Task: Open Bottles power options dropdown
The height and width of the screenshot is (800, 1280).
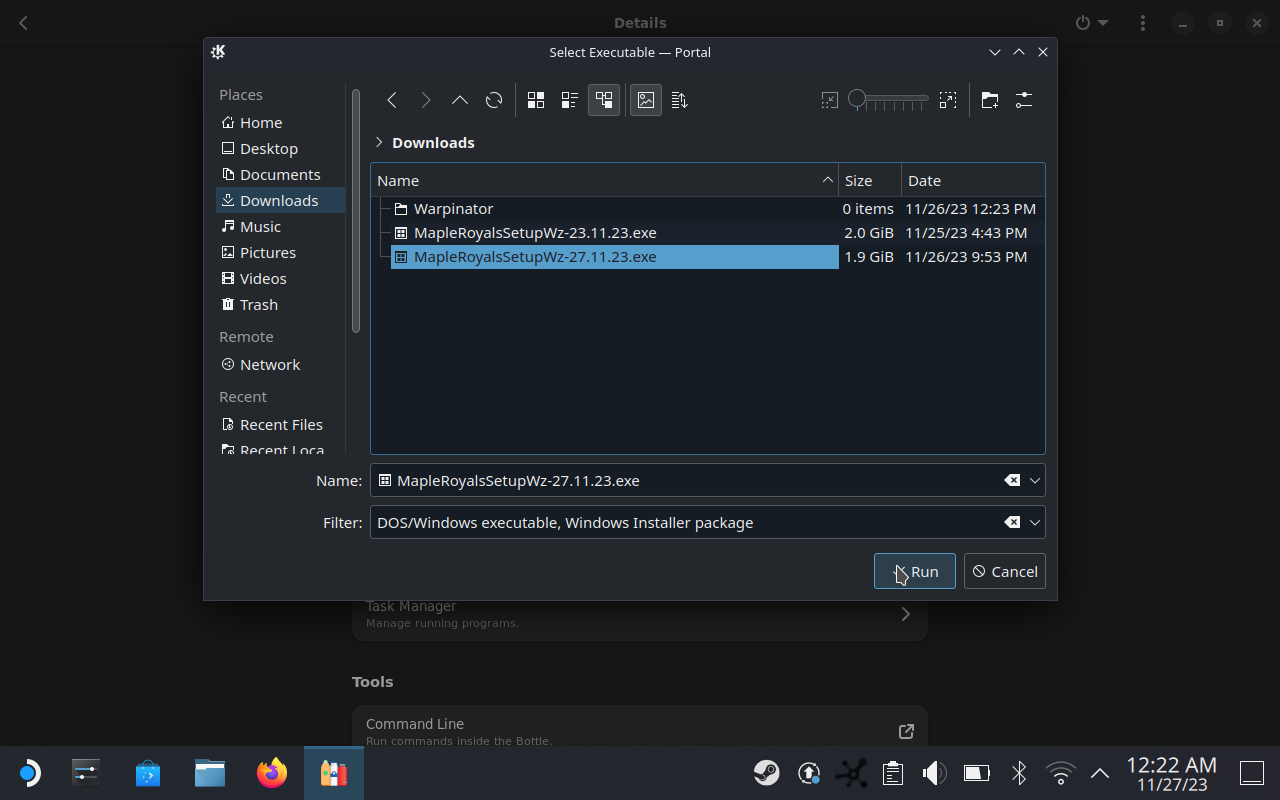Action: [x=1091, y=22]
